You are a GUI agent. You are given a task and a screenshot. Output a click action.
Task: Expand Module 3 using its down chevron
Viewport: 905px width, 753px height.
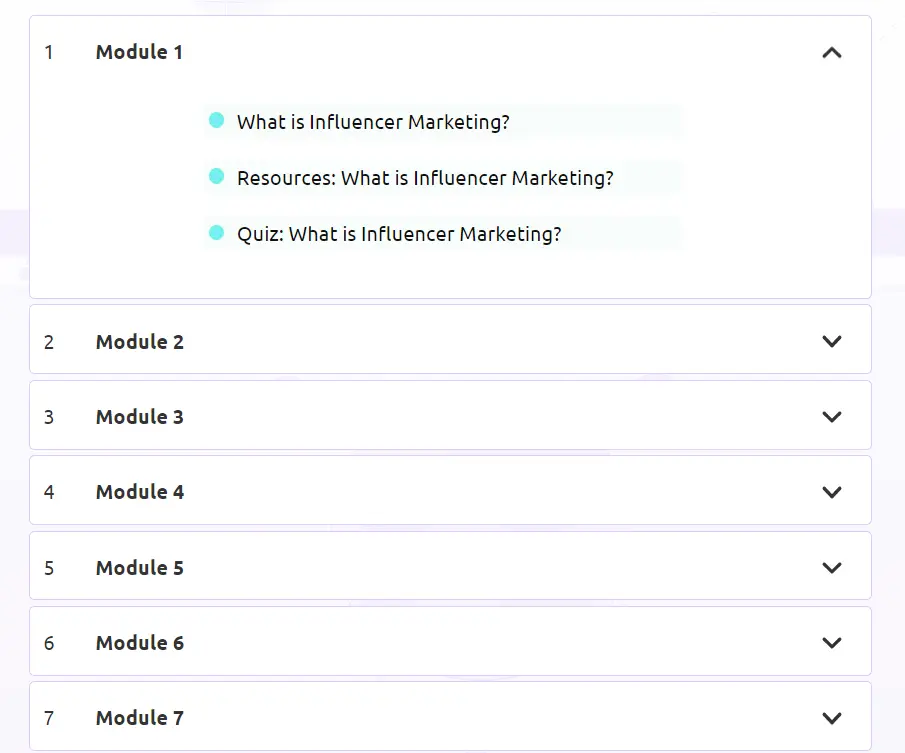click(831, 417)
